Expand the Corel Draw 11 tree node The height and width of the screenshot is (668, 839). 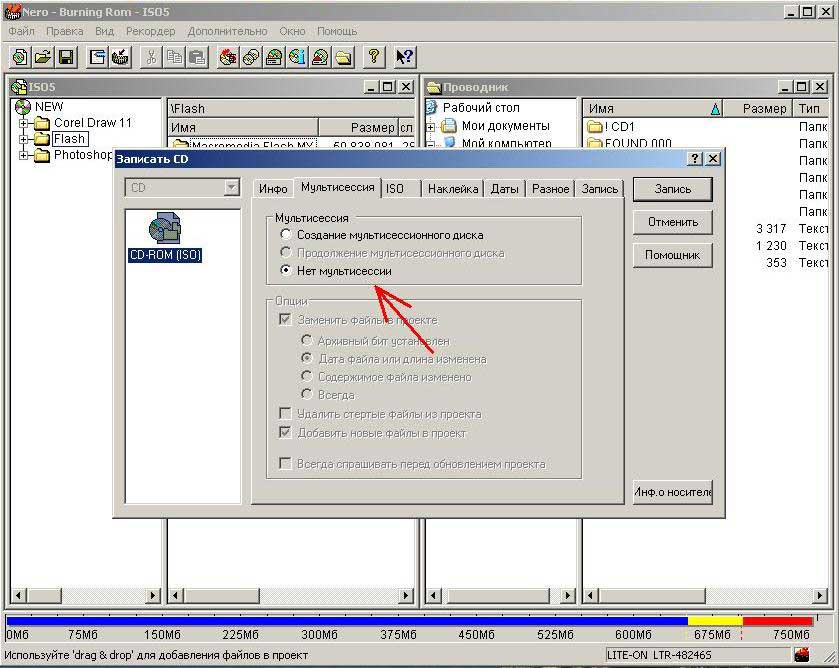tap(23, 123)
